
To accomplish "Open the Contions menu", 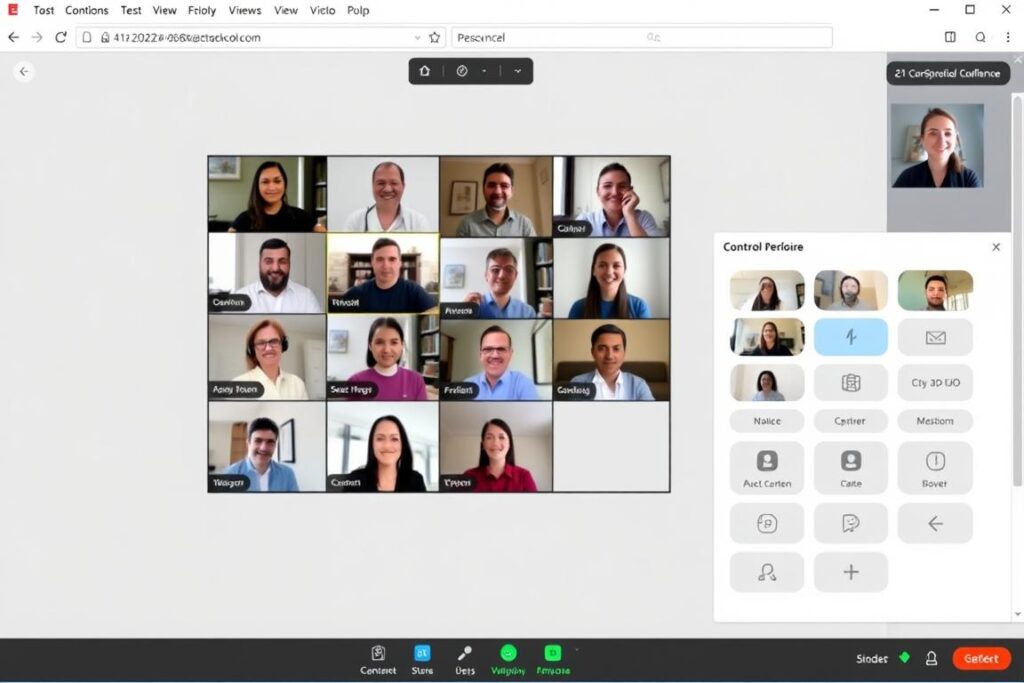I will (86, 10).
